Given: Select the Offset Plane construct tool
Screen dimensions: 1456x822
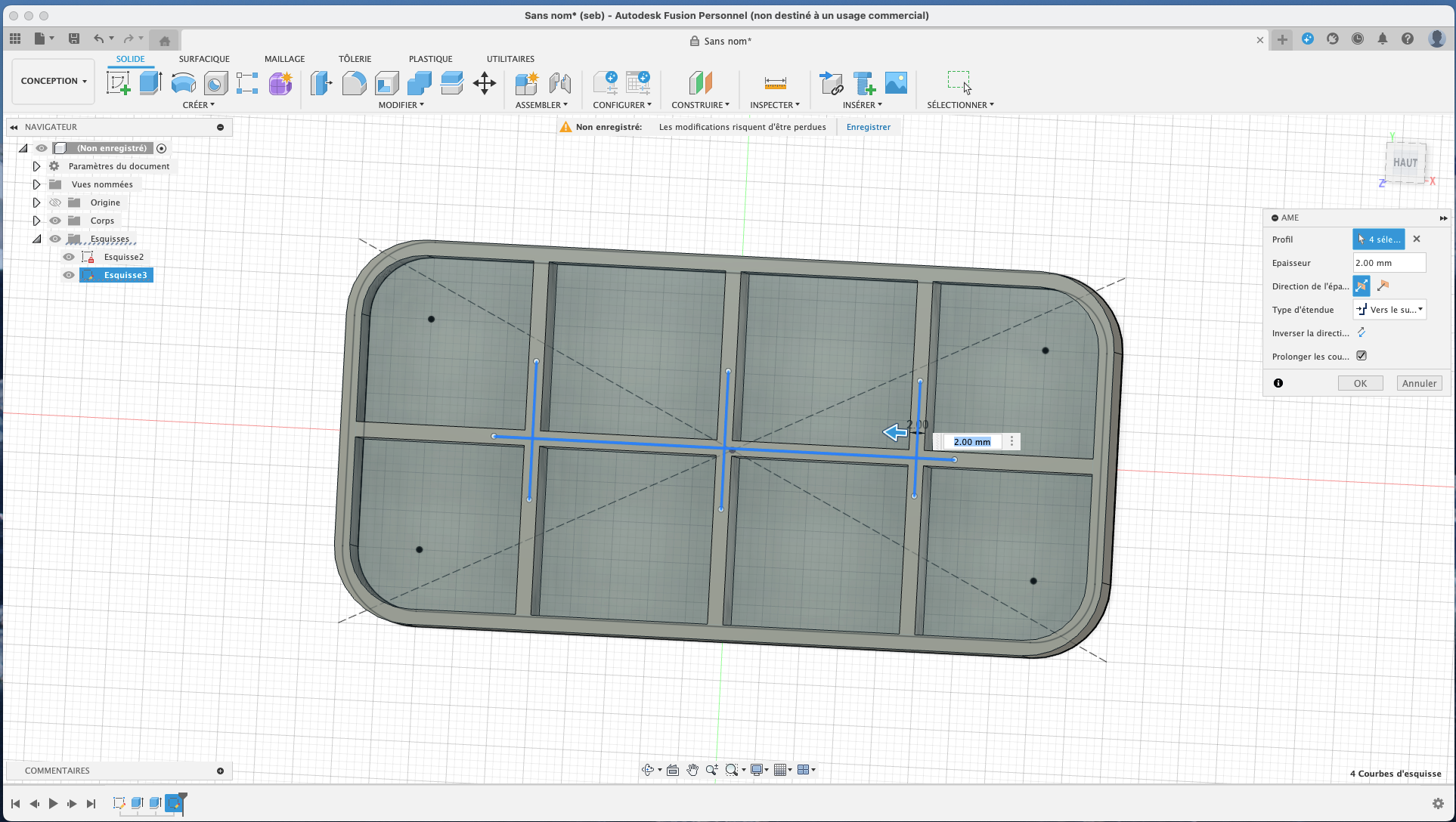Looking at the screenshot, I should click(x=701, y=82).
